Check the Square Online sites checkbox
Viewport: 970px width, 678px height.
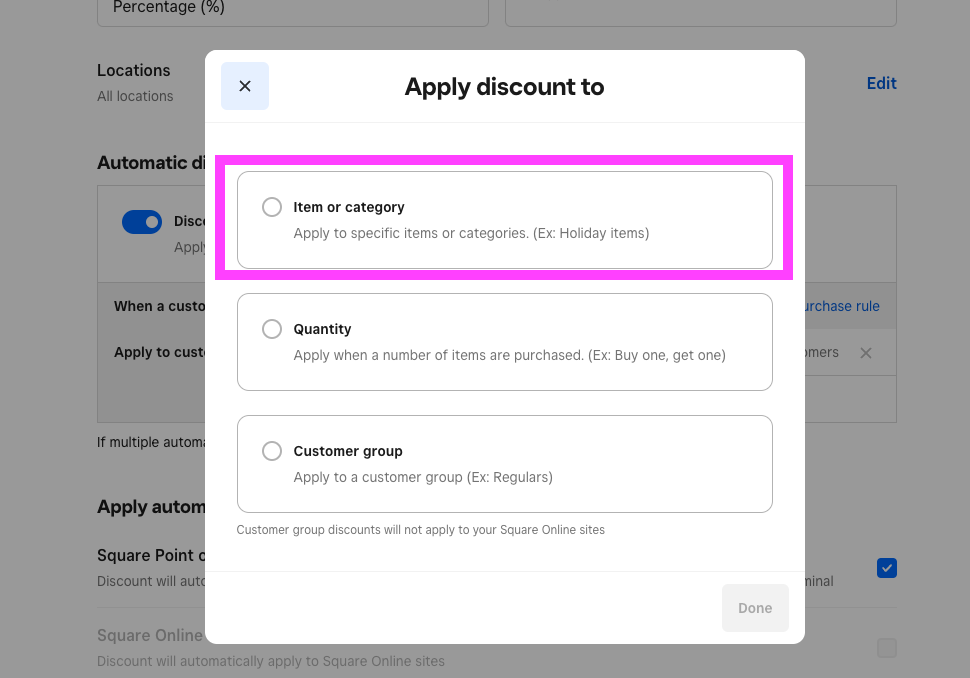[887, 648]
